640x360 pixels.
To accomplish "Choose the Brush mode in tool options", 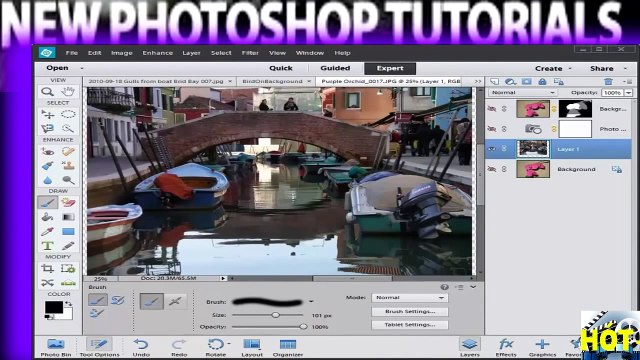I will click(98, 300).
